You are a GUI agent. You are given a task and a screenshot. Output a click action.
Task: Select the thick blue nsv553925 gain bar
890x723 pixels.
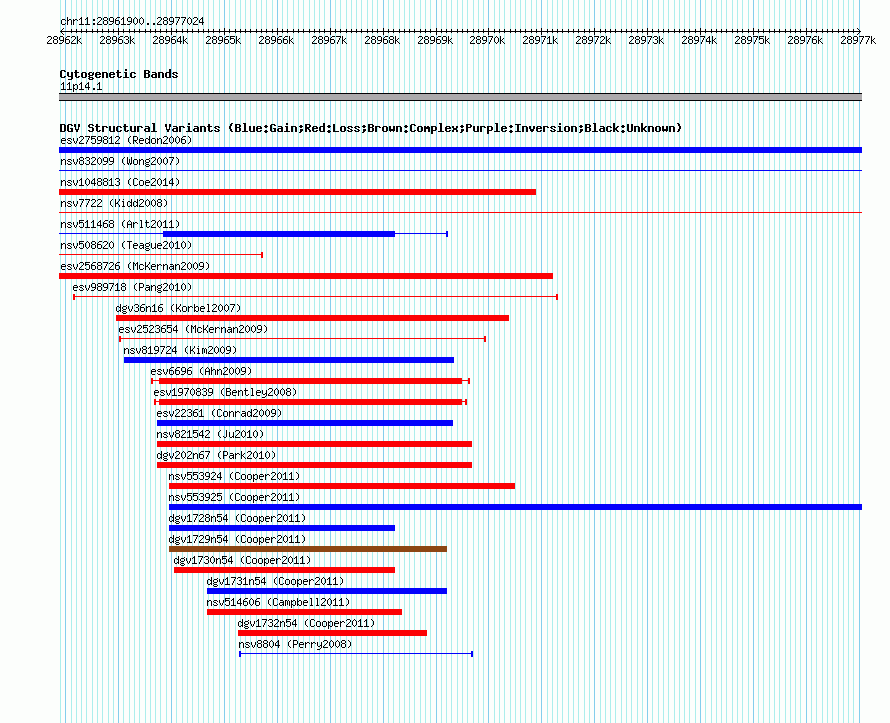pyautogui.click(x=515, y=507)
